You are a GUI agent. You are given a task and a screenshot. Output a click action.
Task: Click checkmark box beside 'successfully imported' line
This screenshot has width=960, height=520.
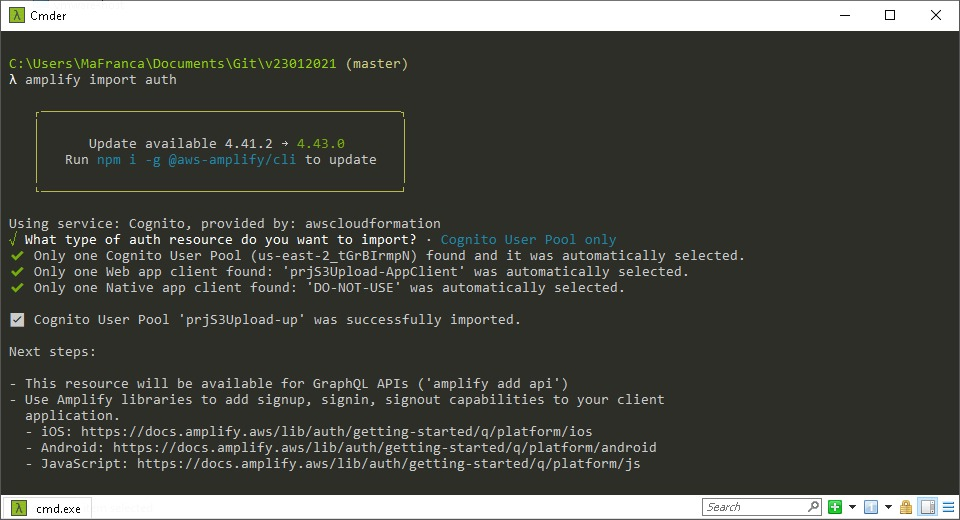[x=17, y=319]
